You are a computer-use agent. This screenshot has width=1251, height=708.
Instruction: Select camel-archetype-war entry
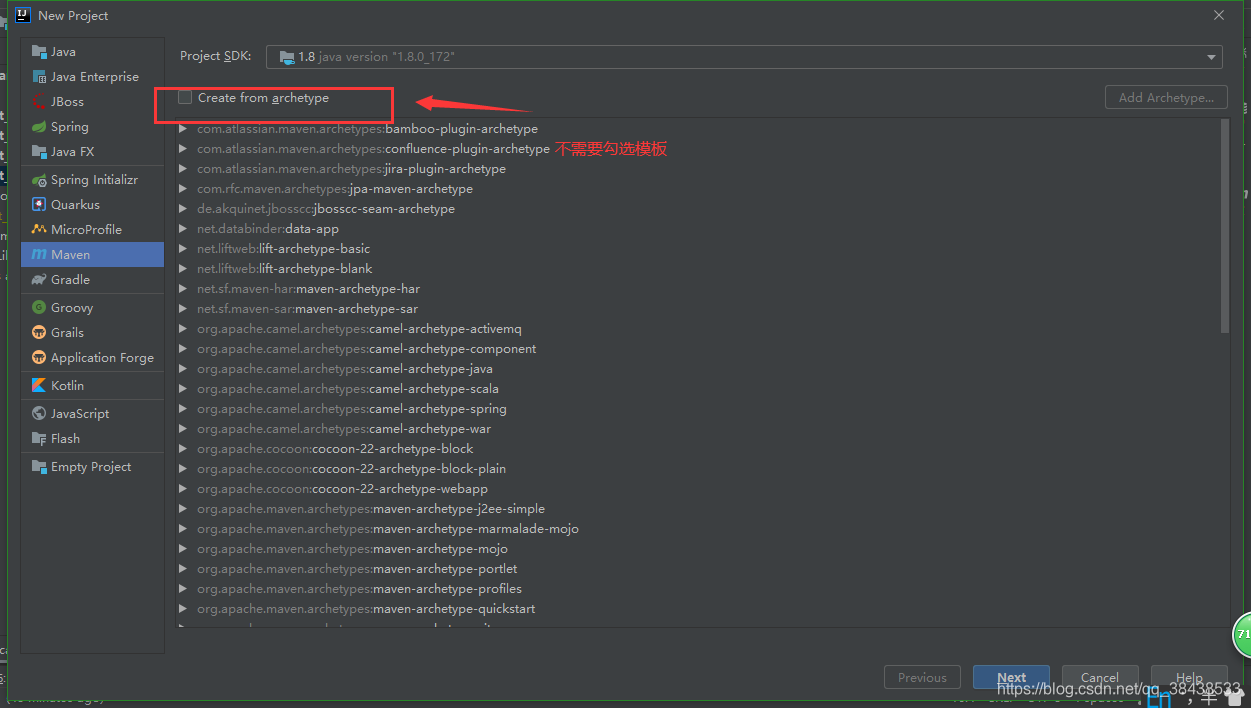click(x=344, y=429)
